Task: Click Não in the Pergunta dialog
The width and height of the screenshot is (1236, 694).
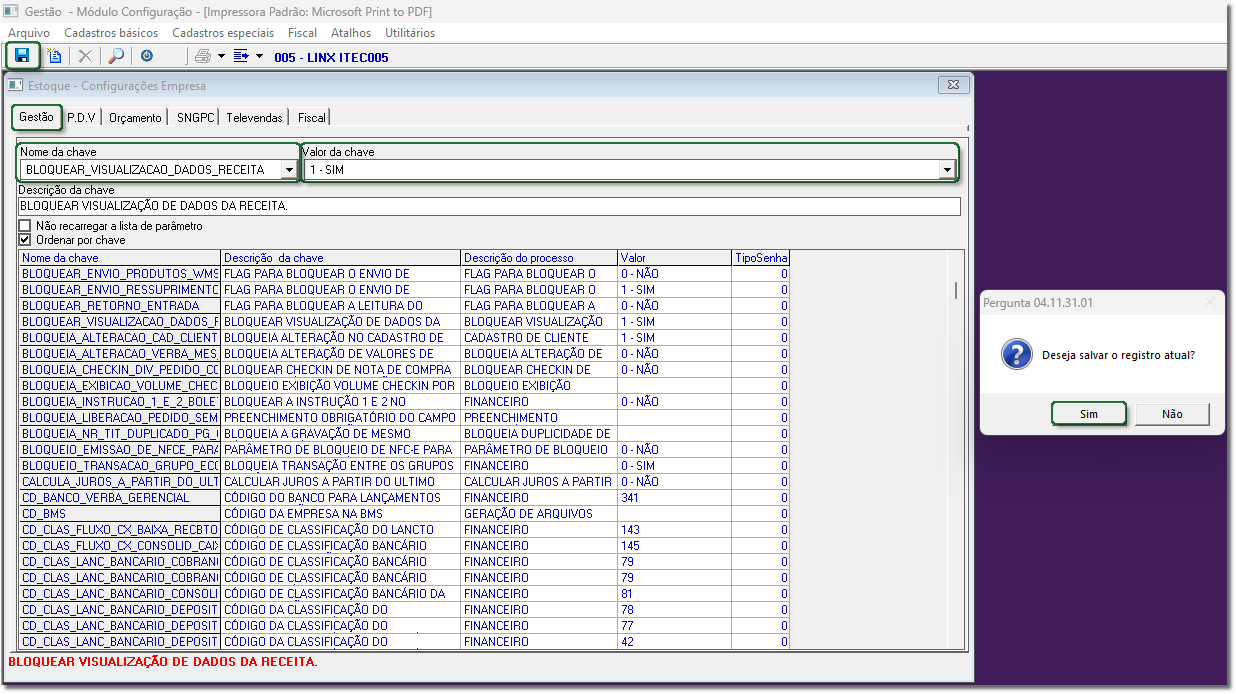Action: pos(1172,414)
